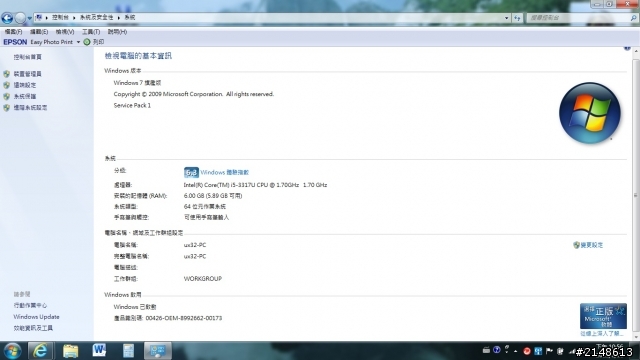
Task: Select 系統及安全性 in the address breadcrumb
Action: 96,18
